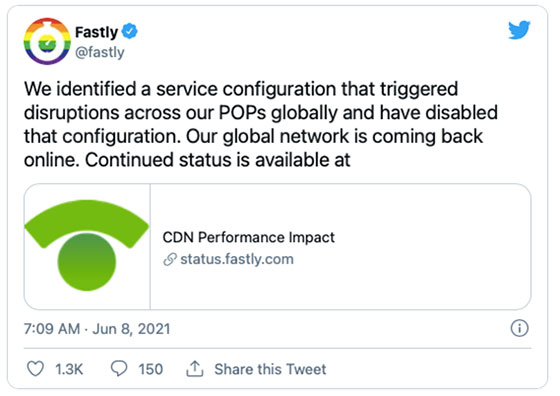Click the chain link icon beside status.fastly.com
The width and height of the screenshot is (560, 396).
click(x=170, y=259)
